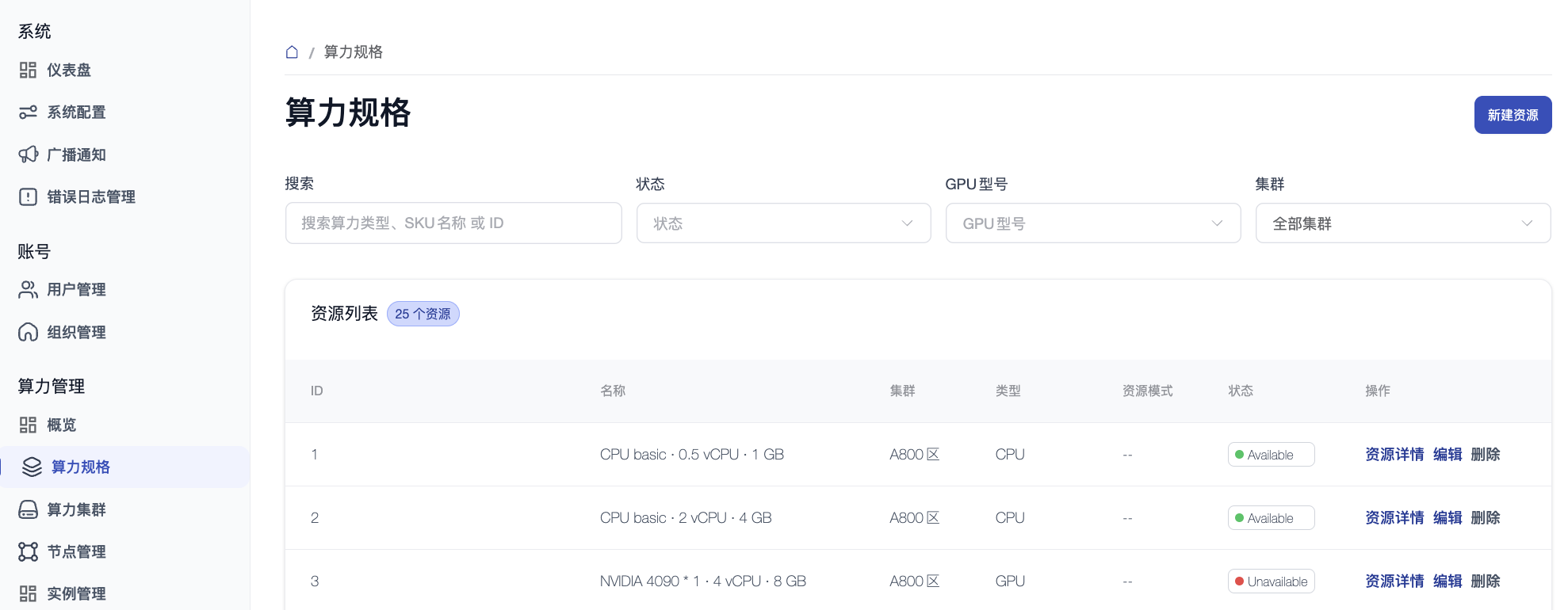The image size is (1568, 610).
Task: Expand the GPU 型号 dropdown
Action: [x=1092, y=223]
